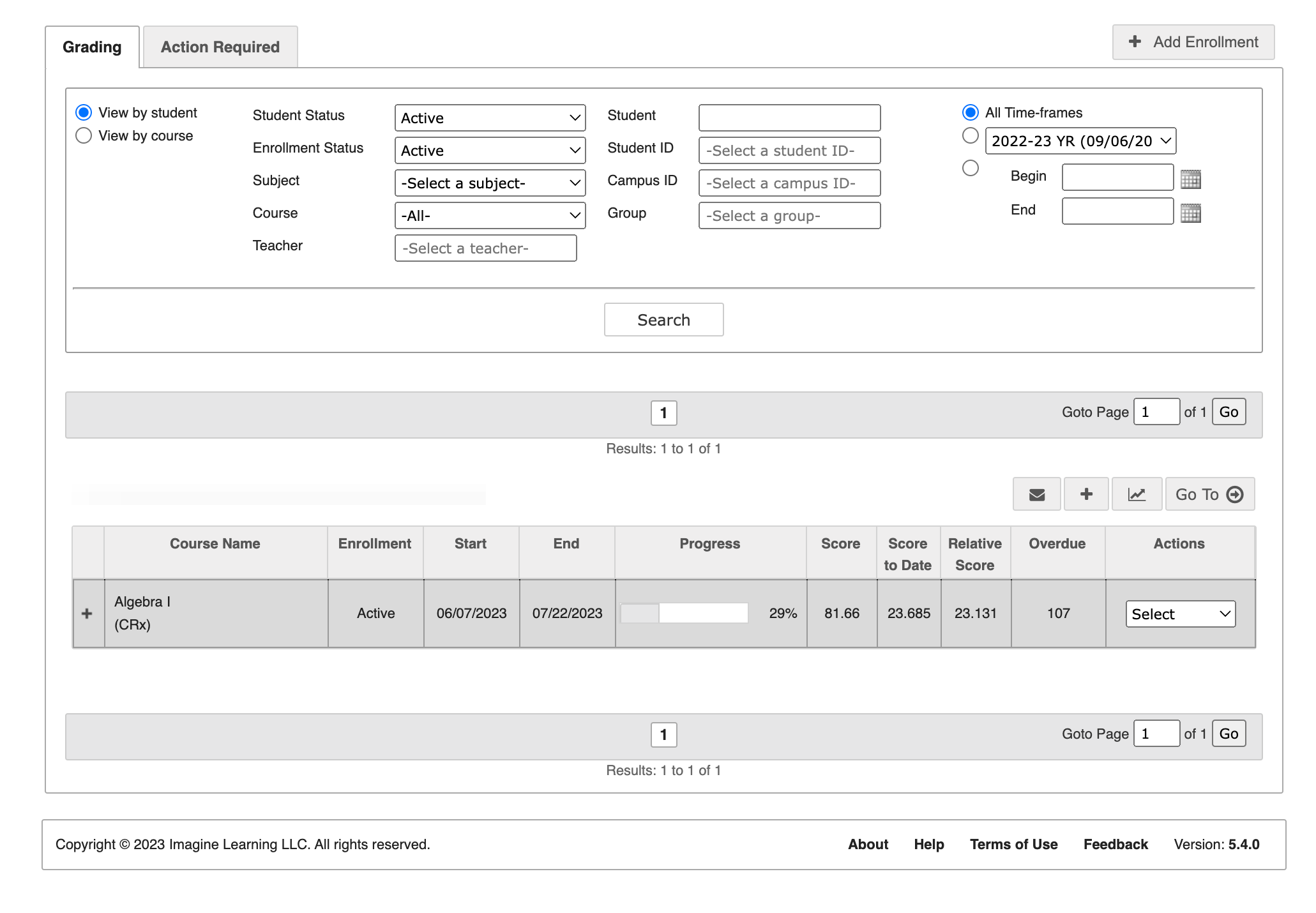The image size is (1316, 913).
Task: Click the Algebra I progress bar
Action: click(684, 614)
